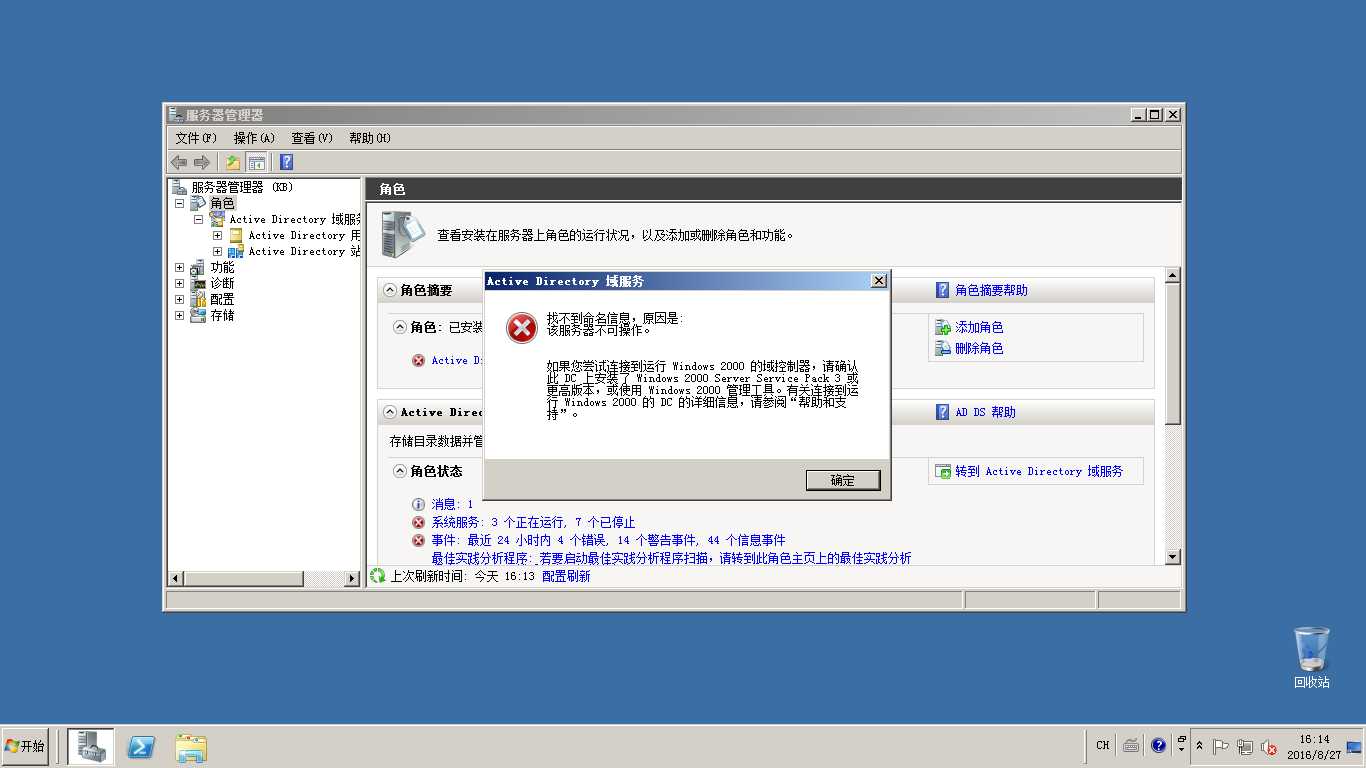Click the 系统服务 status link
The width and height of the screenshot is (1366, 768).
[x=533, y=522]
